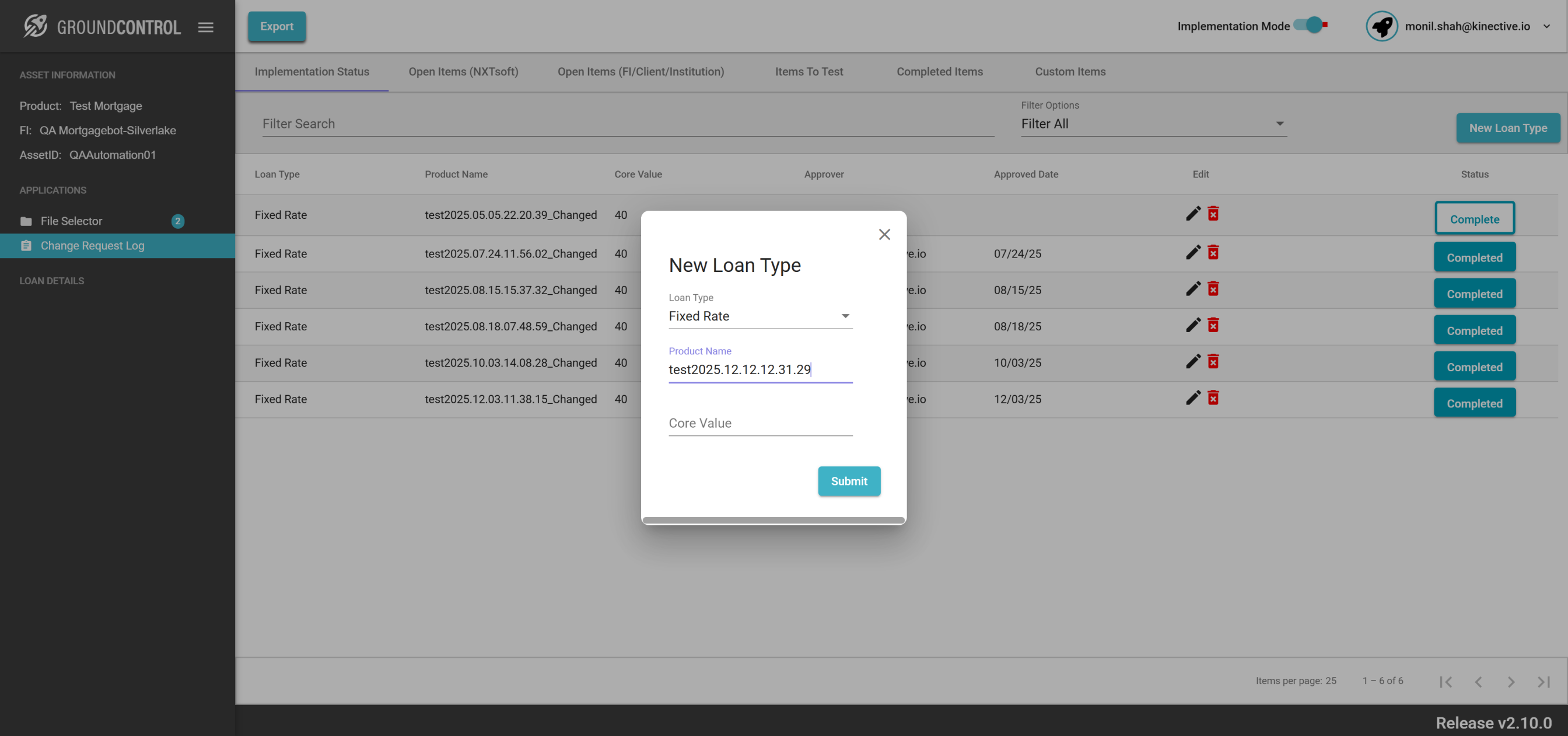Click red trash icon in the 10/03/25 row
Screen dimensions: 1568x736
point(1213,362)
